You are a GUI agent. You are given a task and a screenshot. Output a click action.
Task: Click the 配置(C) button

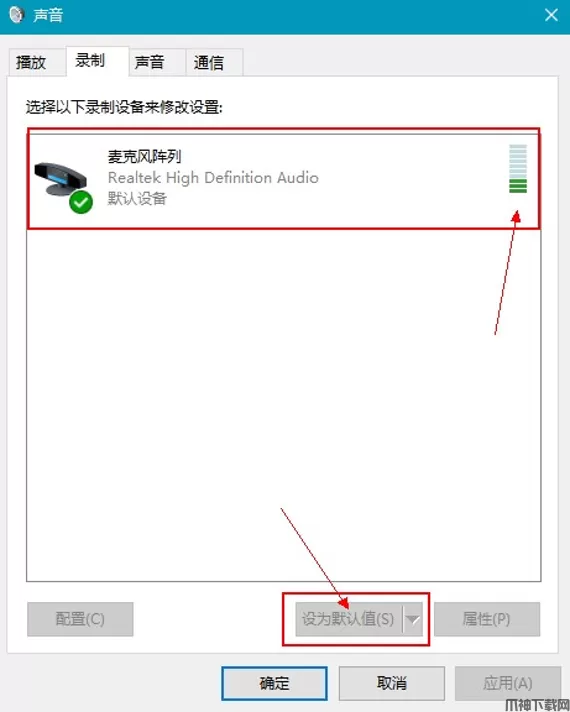(80, 619)
